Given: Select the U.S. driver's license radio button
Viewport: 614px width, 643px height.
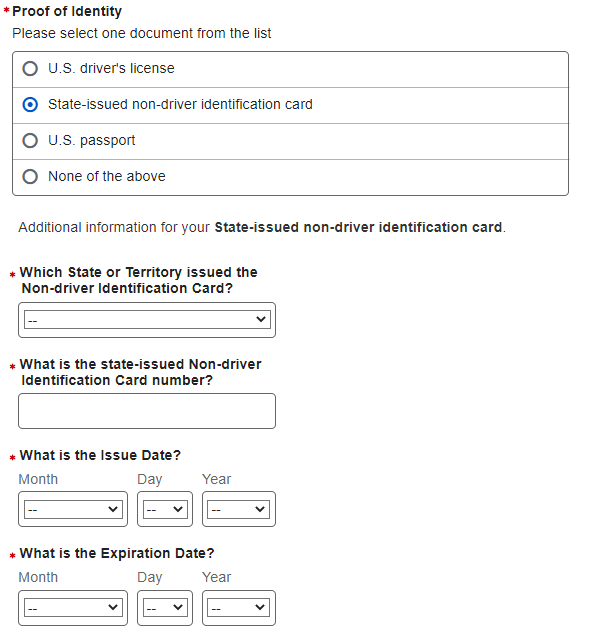Looking at the screenshot, I should 30,69.
